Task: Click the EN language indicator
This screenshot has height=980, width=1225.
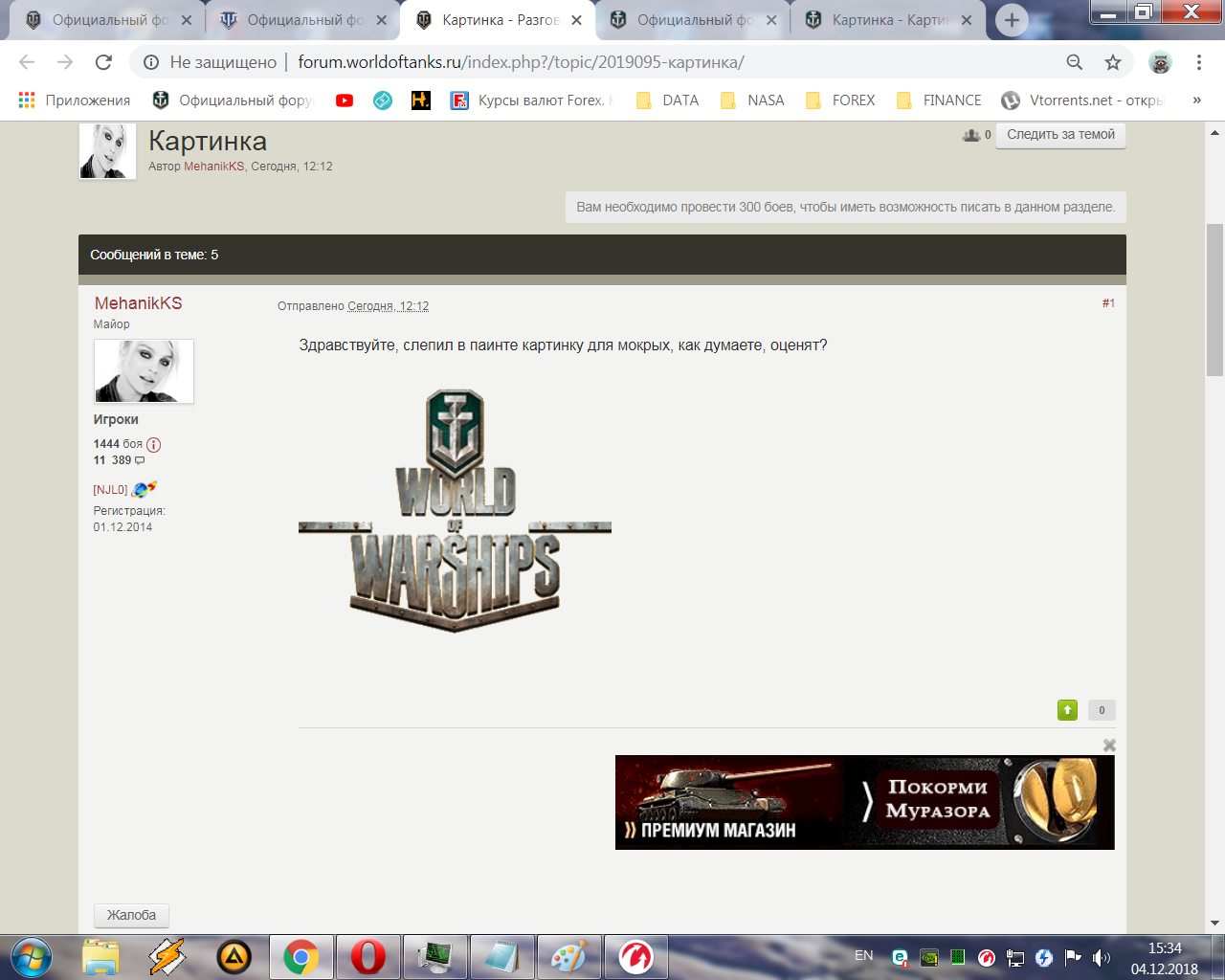Action: [x=863, y=955]
